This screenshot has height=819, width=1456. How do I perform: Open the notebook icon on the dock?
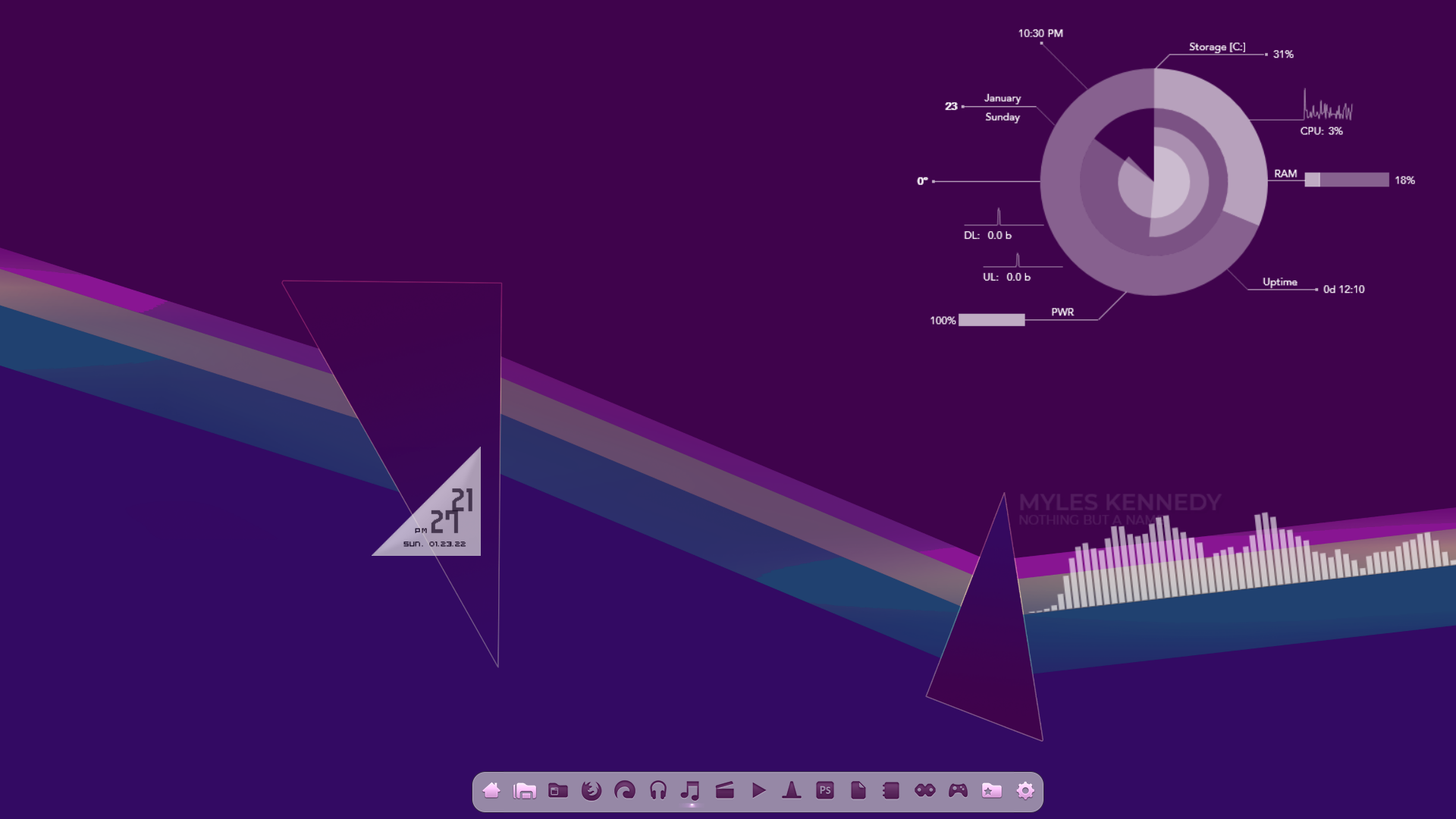point(890,791)
